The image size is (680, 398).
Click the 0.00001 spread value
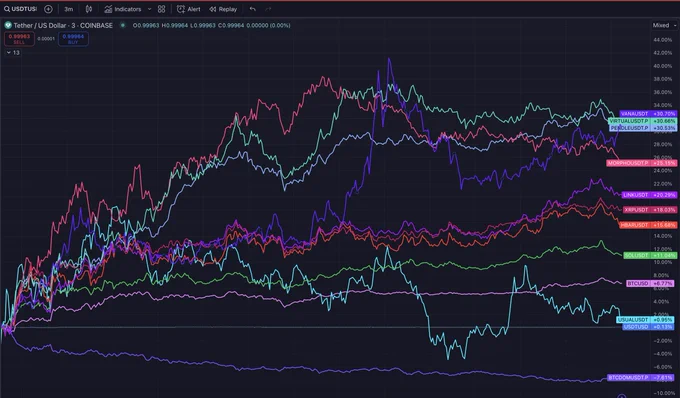pyautogui.click(x=46, y=39)
